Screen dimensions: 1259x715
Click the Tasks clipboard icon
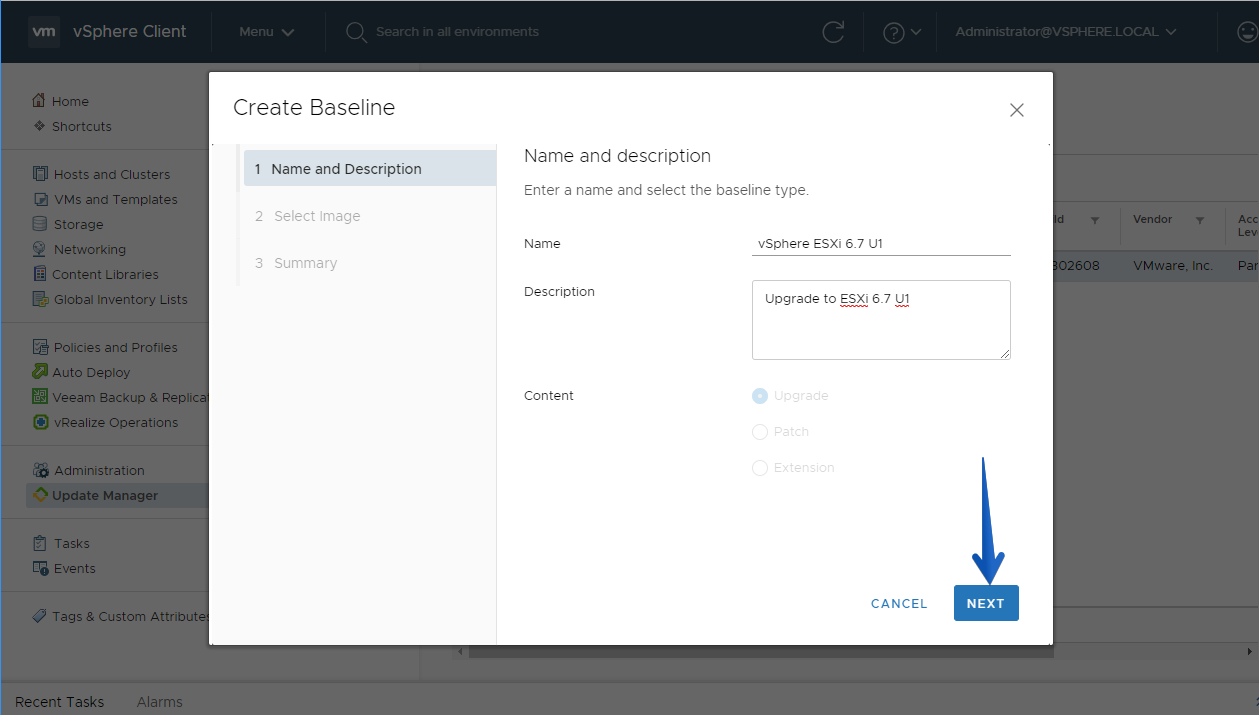(40, 543)
